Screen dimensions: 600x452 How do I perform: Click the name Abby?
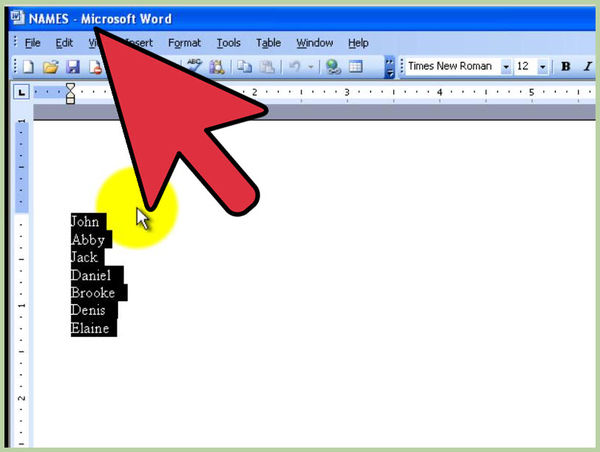tap(88, 240)
